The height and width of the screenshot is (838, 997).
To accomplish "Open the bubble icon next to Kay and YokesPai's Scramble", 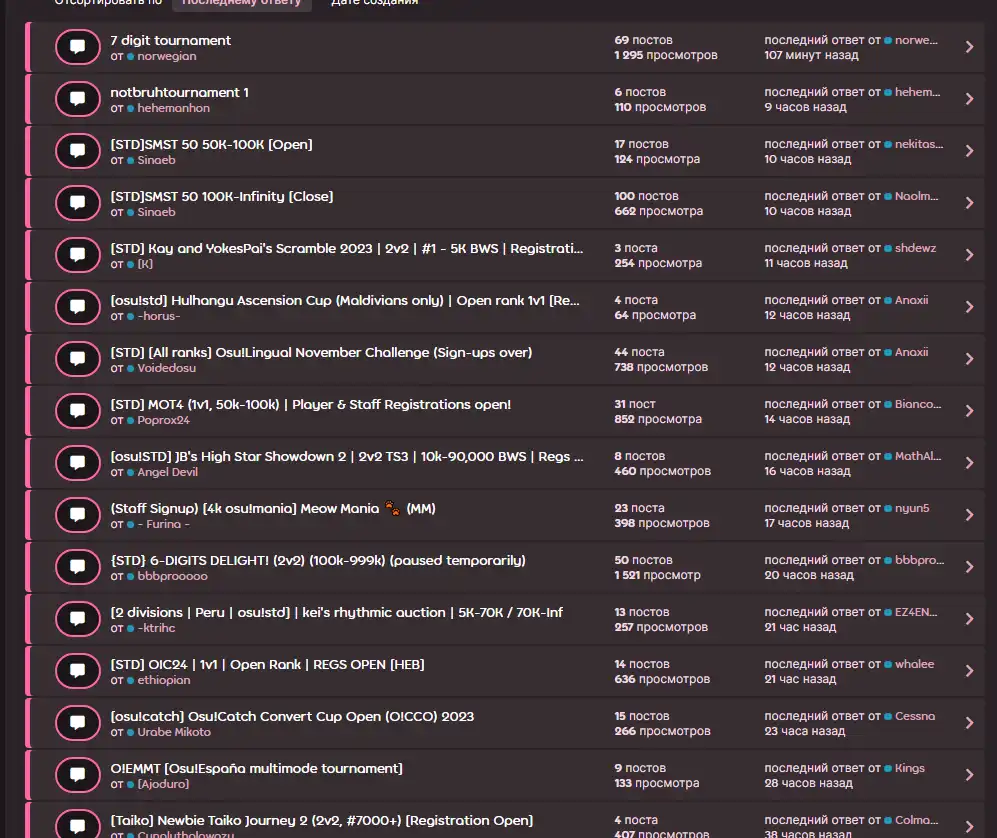I will 78,255.
